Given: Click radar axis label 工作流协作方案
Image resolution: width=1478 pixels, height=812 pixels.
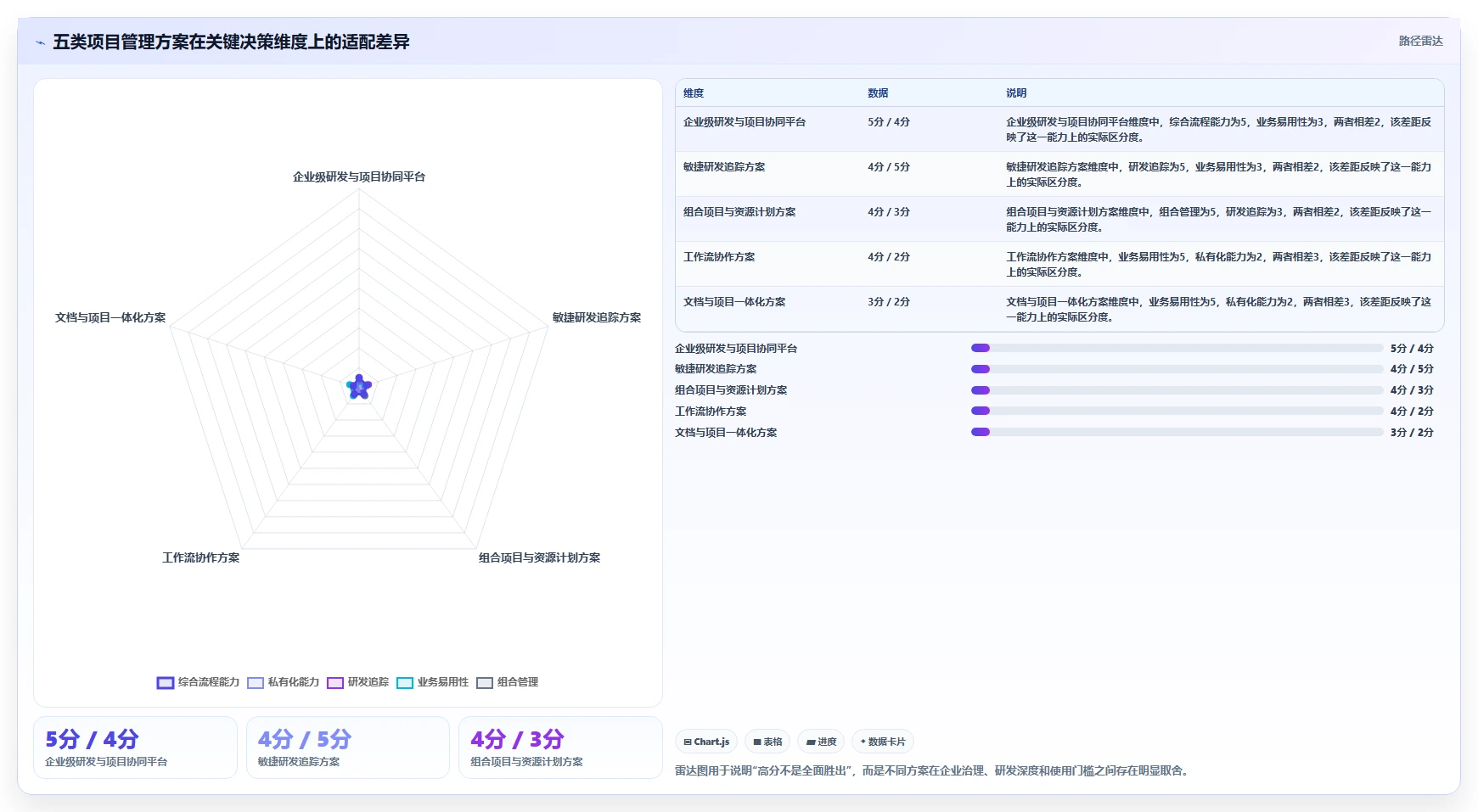Looking at the screenshot, I should coord(201,557).
